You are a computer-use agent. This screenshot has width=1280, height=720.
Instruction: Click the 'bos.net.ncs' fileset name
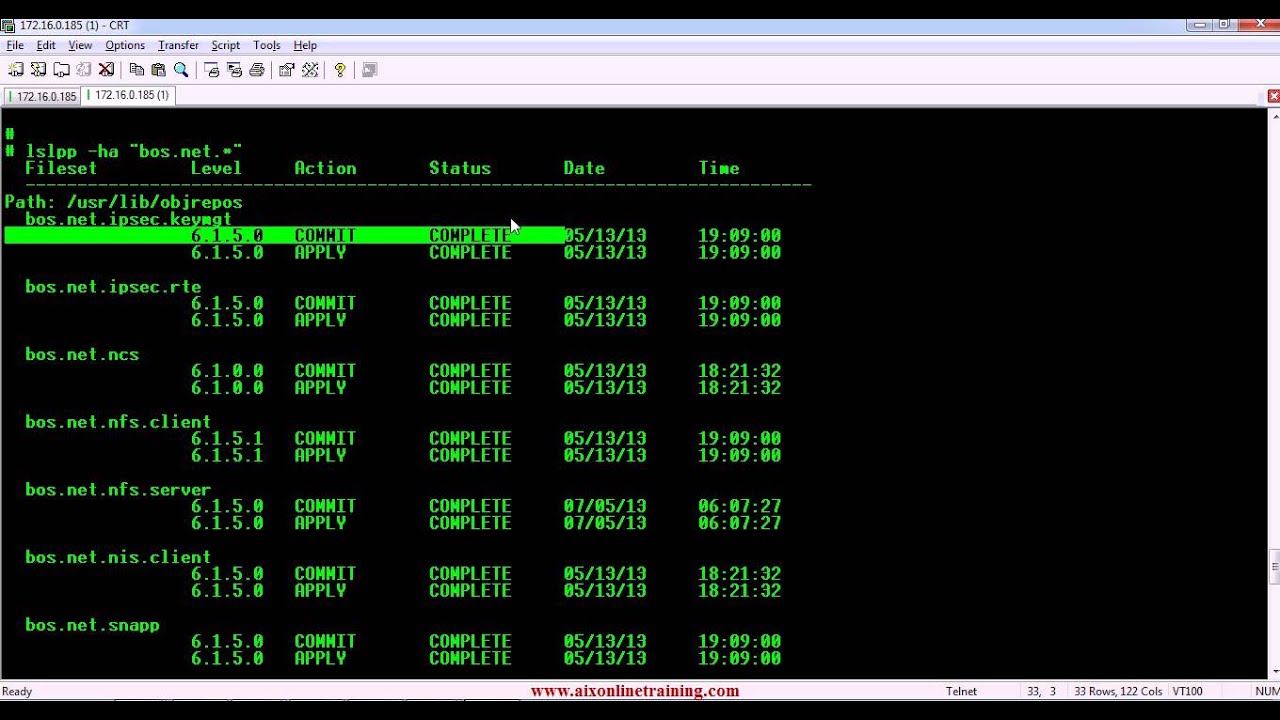coord(82,354)
